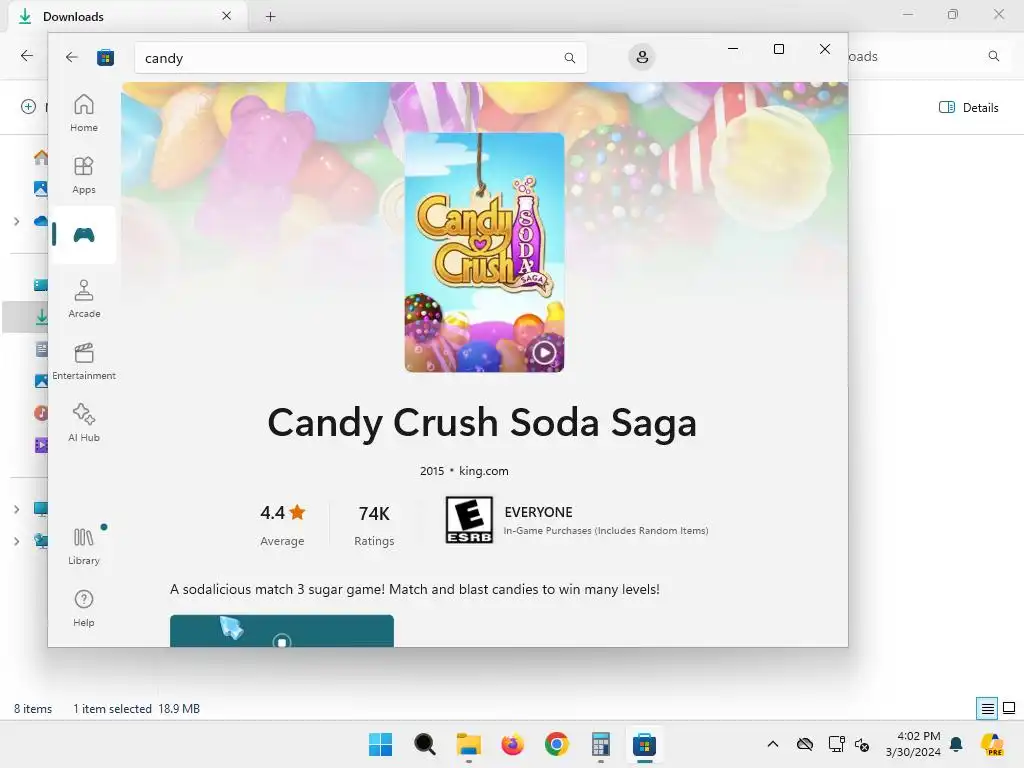Play the Candy Crush Soda trailer video

(x=543, y=353)
